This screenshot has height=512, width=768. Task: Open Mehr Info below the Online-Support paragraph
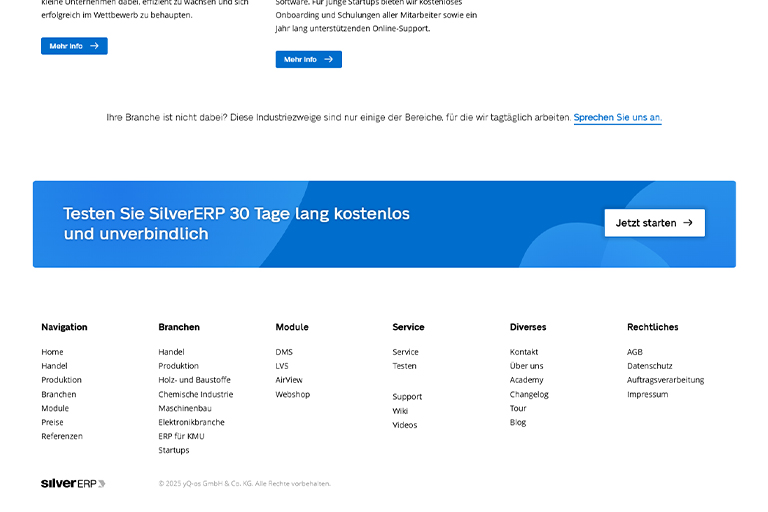[x=309, y=59]
